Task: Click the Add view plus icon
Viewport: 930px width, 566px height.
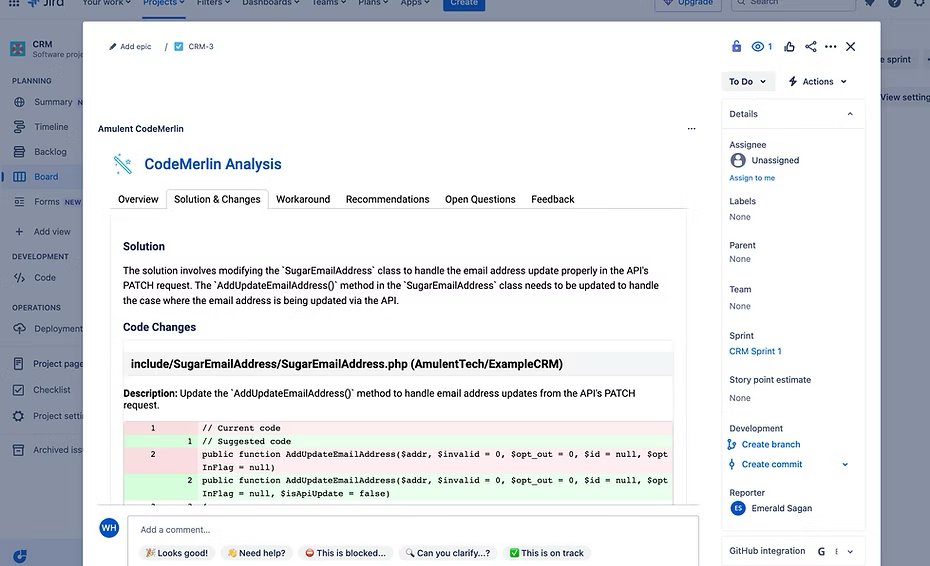Action: click(x=19, y=231)
